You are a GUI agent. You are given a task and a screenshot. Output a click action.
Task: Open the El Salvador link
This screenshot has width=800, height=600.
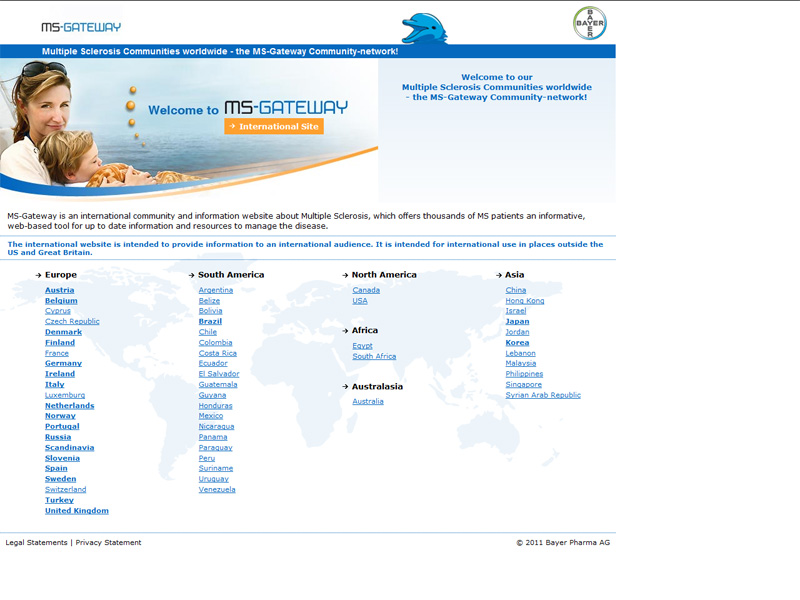219,374
